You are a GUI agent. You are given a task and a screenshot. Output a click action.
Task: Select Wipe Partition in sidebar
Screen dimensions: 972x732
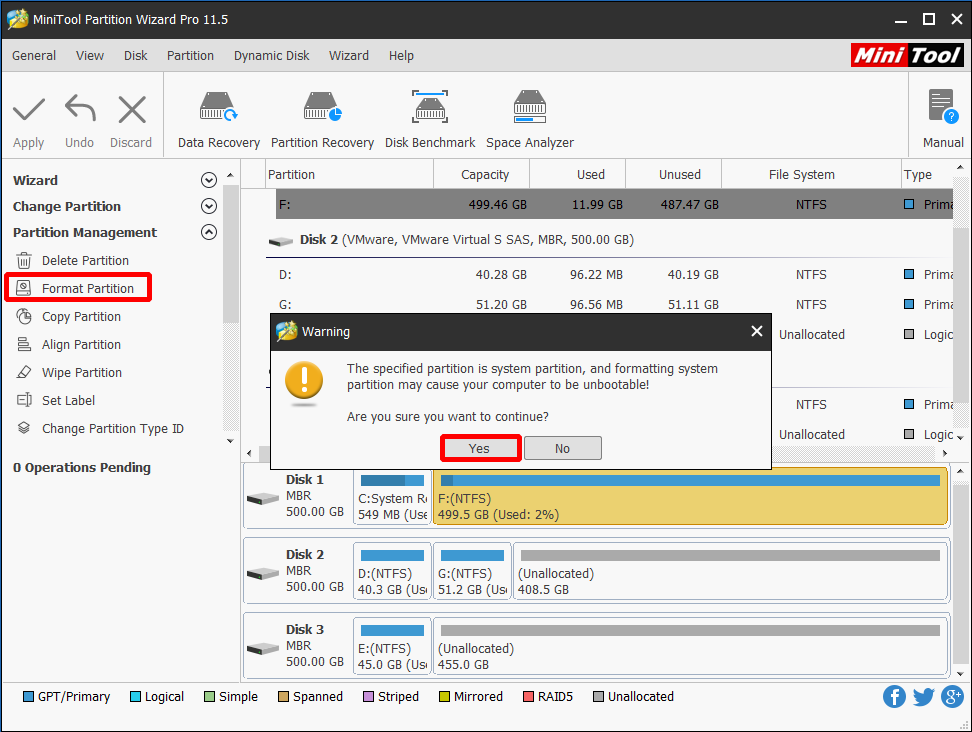82,372
